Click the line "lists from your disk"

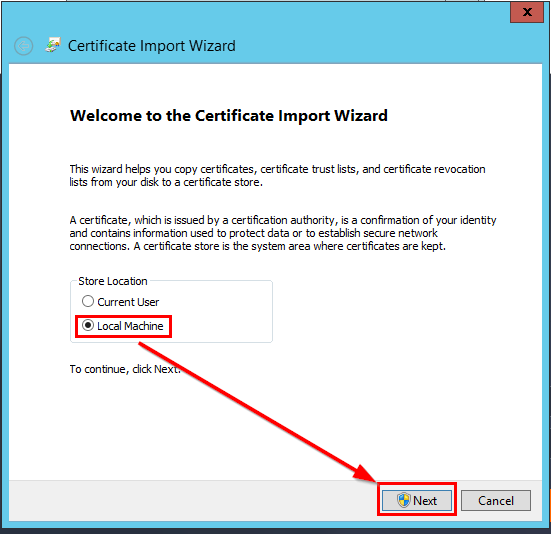coord(166,182)
